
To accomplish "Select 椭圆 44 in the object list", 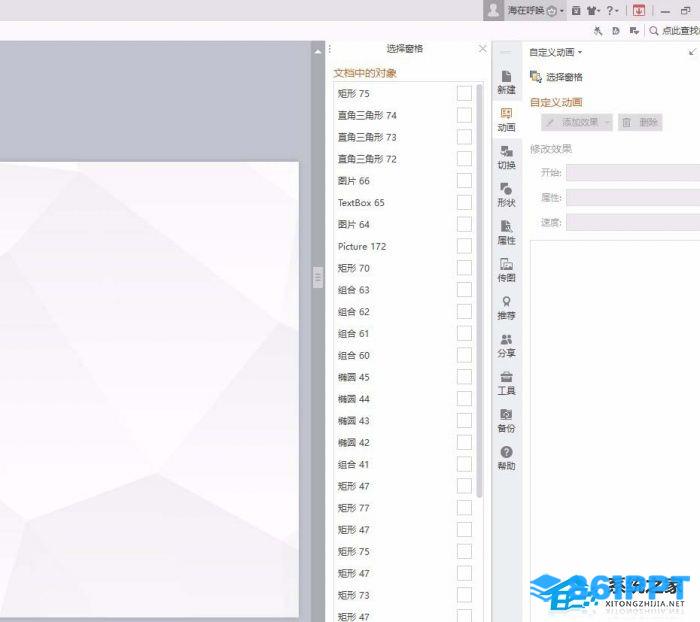I will pos(354,399).
